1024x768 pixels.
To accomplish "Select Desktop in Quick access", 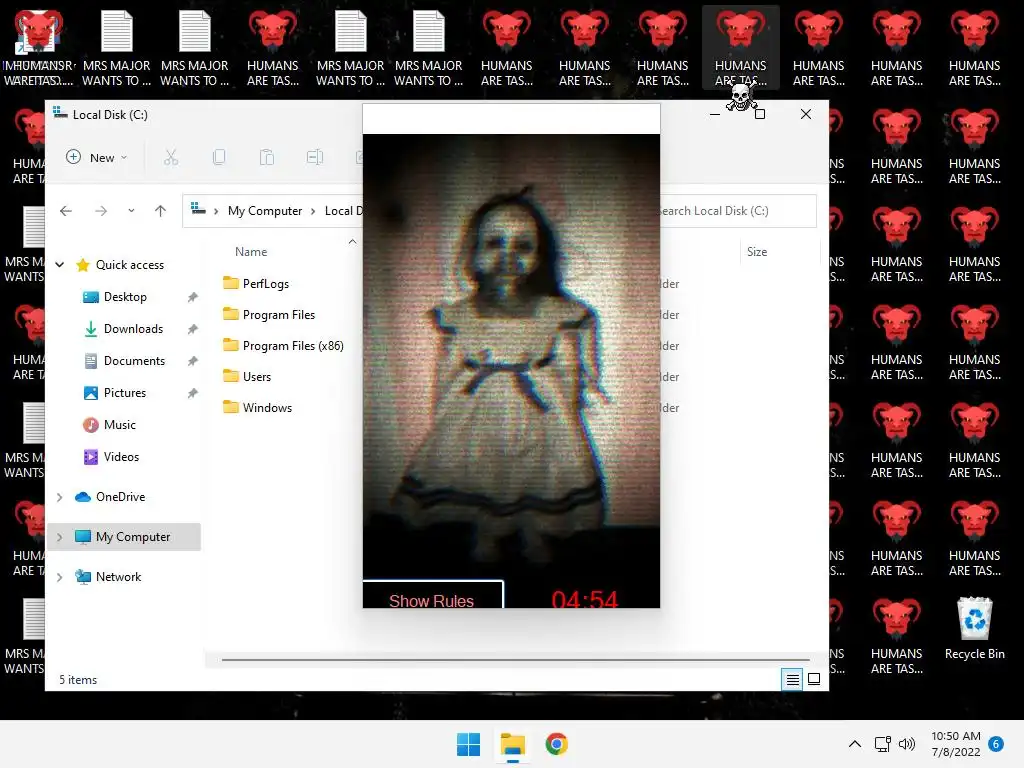I will coord(125,297).
